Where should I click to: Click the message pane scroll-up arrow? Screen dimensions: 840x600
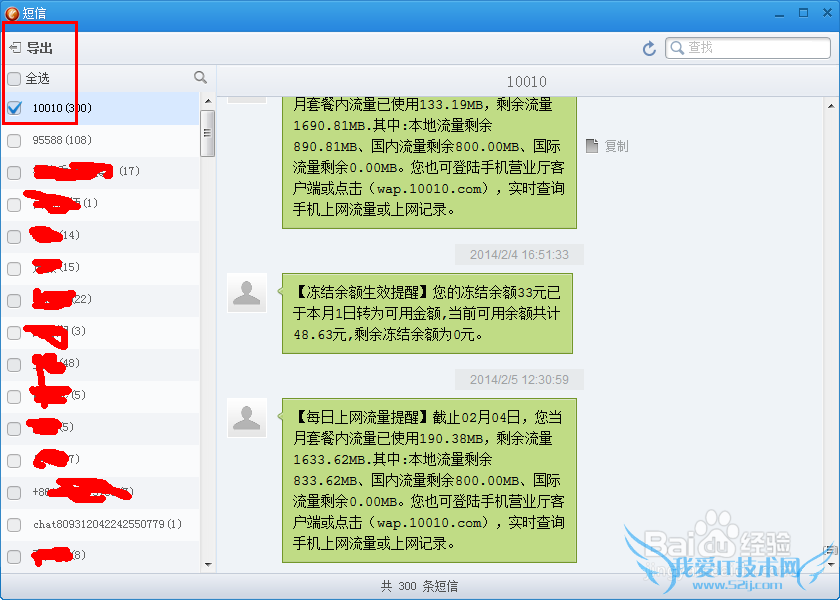831,107
